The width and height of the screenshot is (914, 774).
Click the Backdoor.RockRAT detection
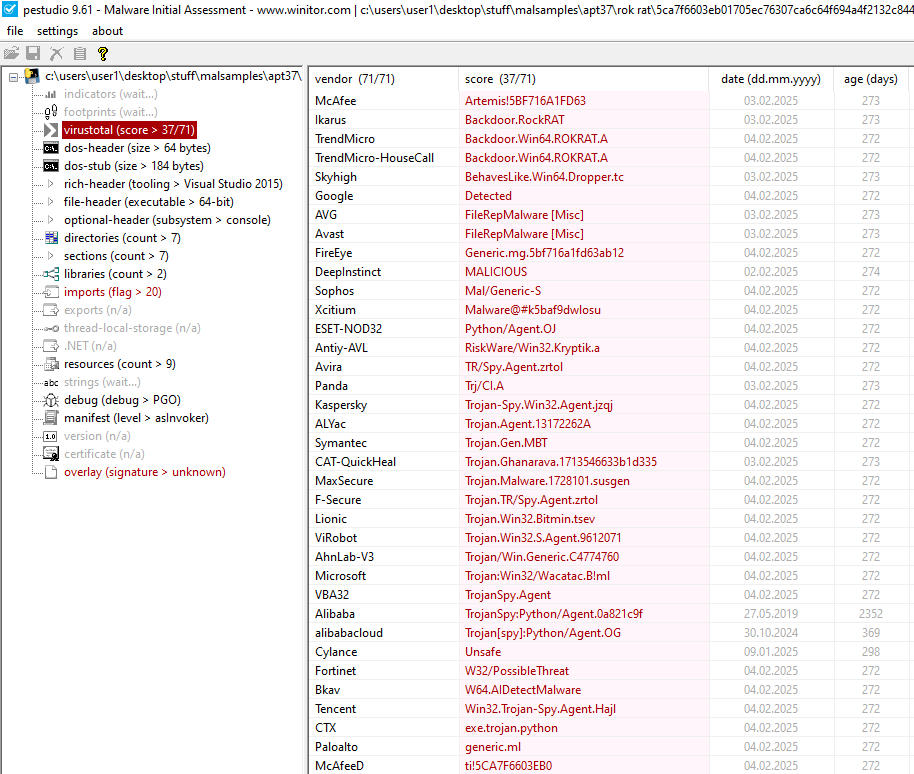(x=514, y=120)
